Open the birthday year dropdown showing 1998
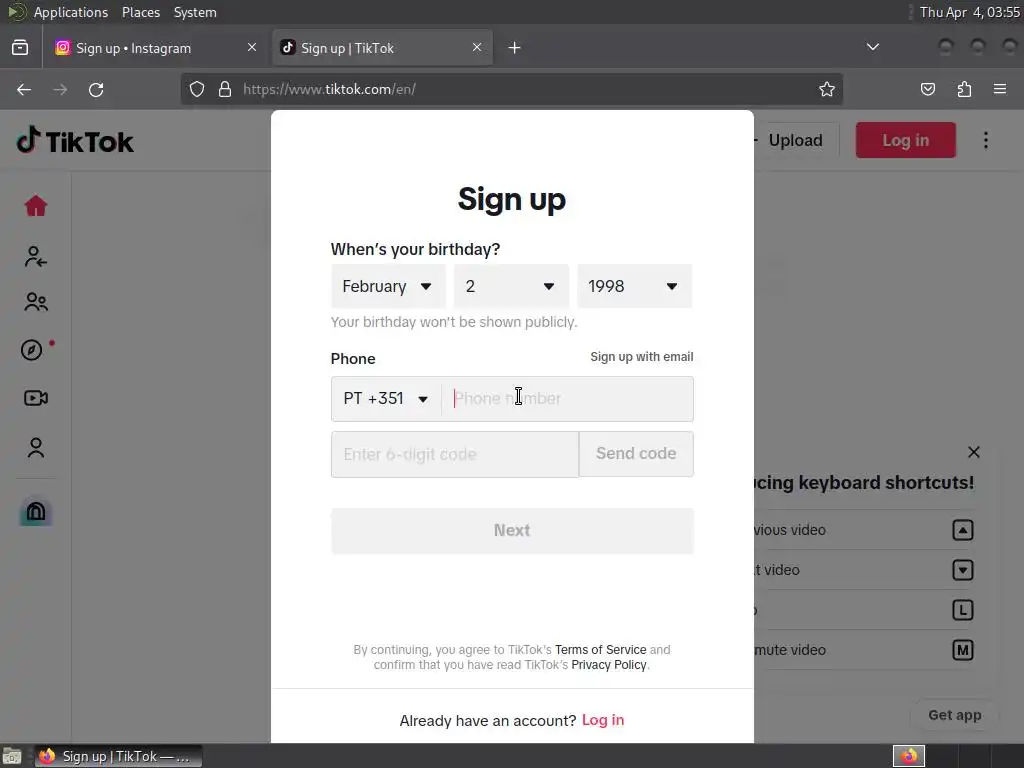The height and width of the screenshot is (768, 1024). coord(634,286)
